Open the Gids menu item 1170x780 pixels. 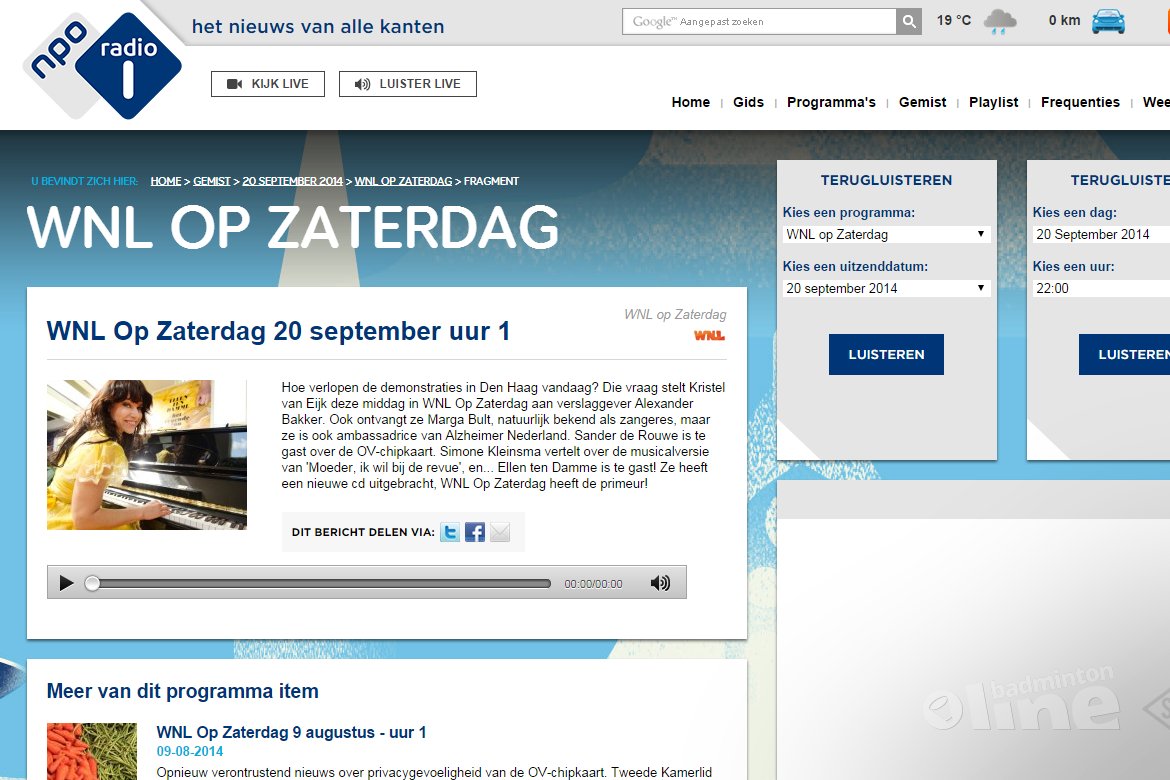tap(748, 102)
